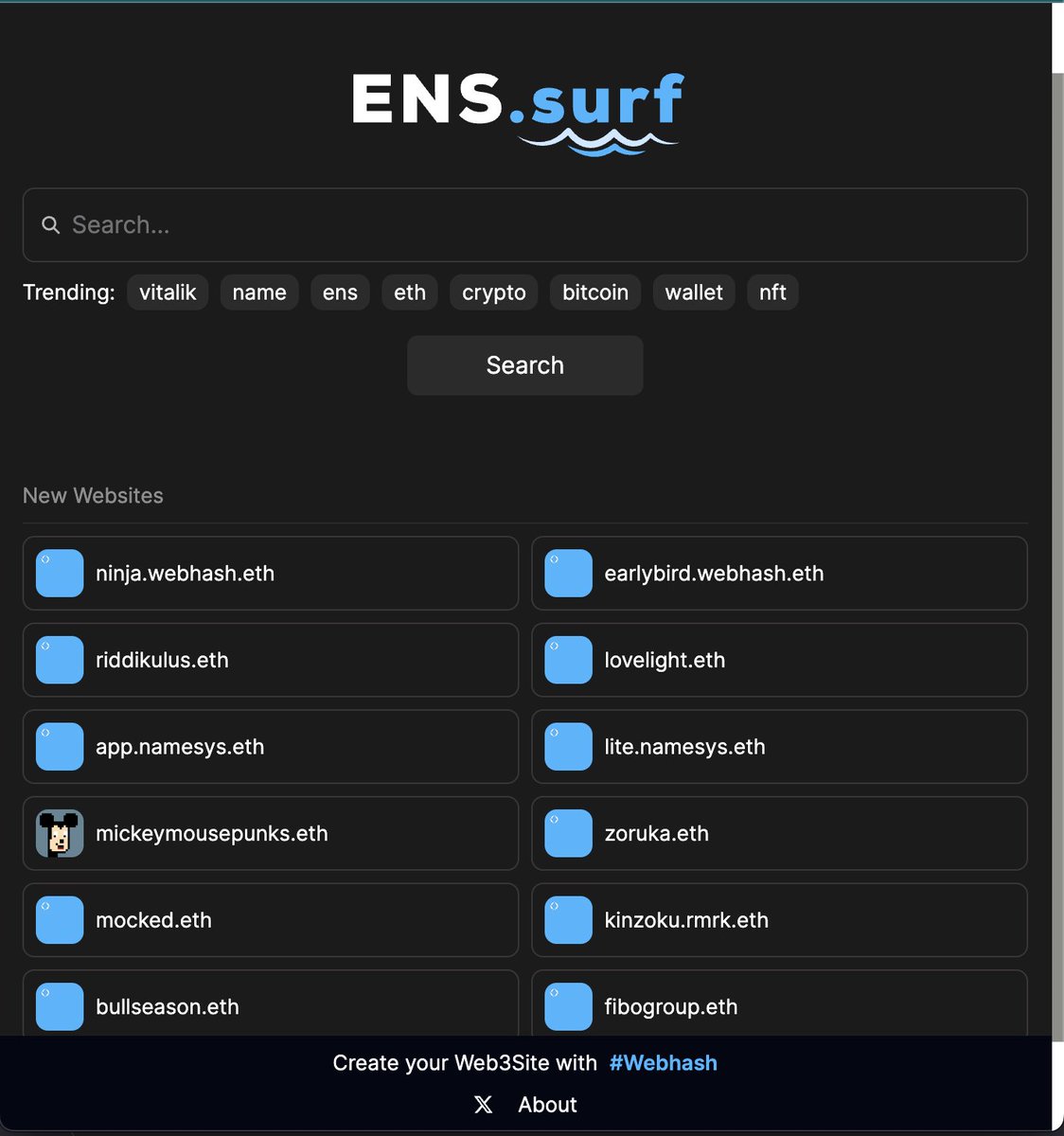Click the crypto trending tag
This screenshot has width=1064, height=1136.
pyautogui.click(x=493, y=293)
